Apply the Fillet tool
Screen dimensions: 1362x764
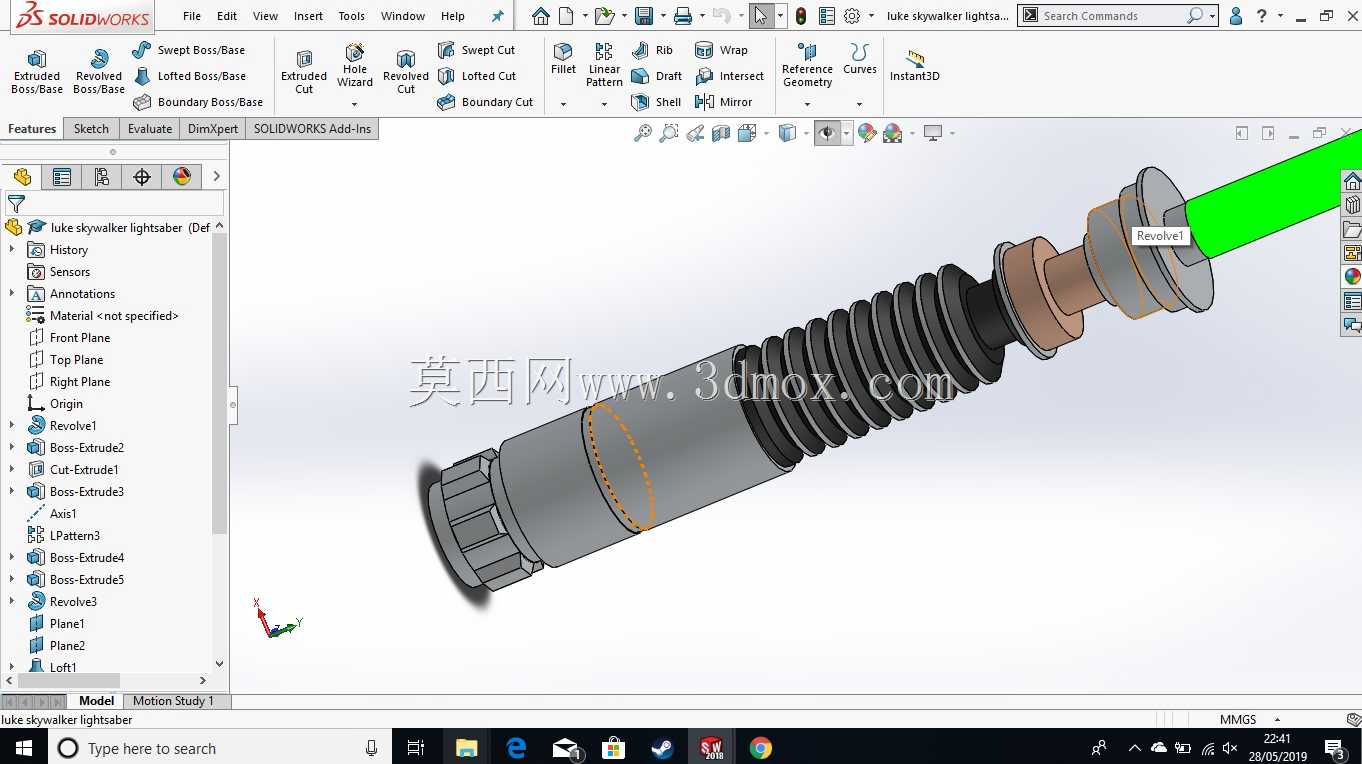tap(563, 59)
